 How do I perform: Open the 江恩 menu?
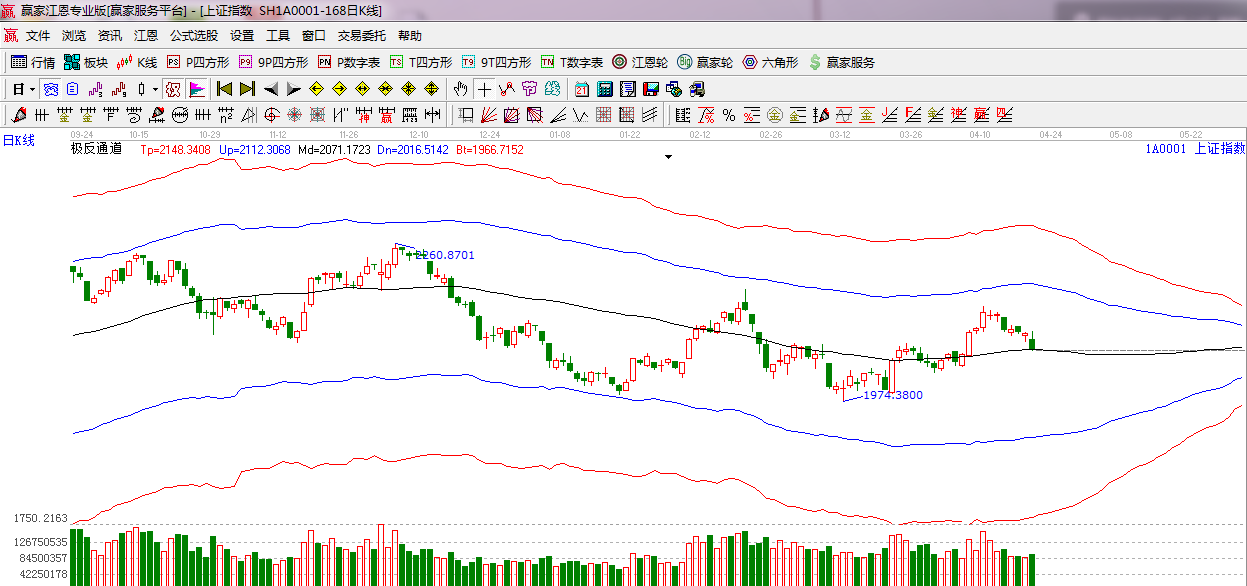click(146, 35)
